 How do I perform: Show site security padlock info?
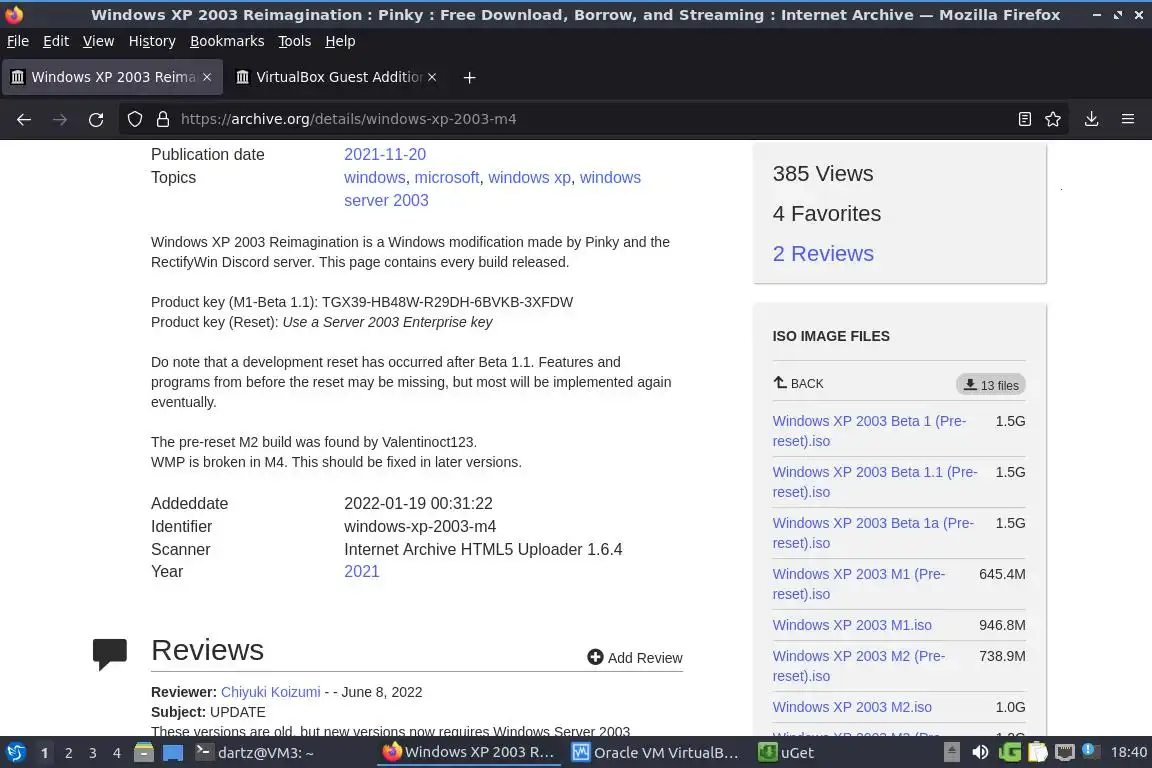click(163, 119)
